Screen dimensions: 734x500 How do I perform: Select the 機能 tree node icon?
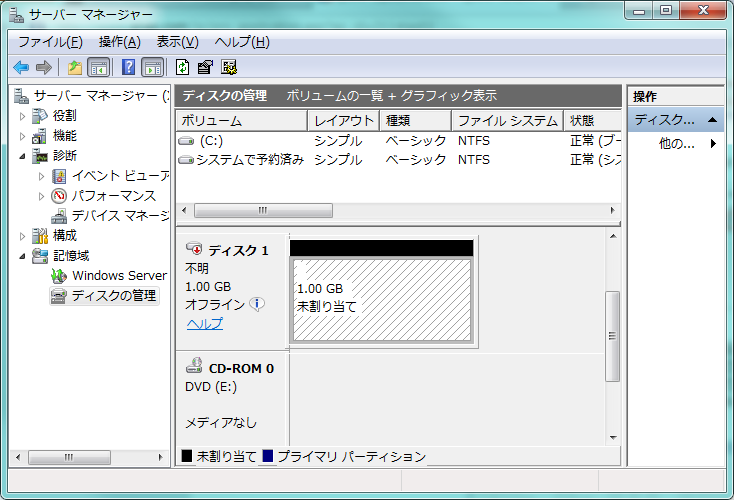[x=39, y=136]
